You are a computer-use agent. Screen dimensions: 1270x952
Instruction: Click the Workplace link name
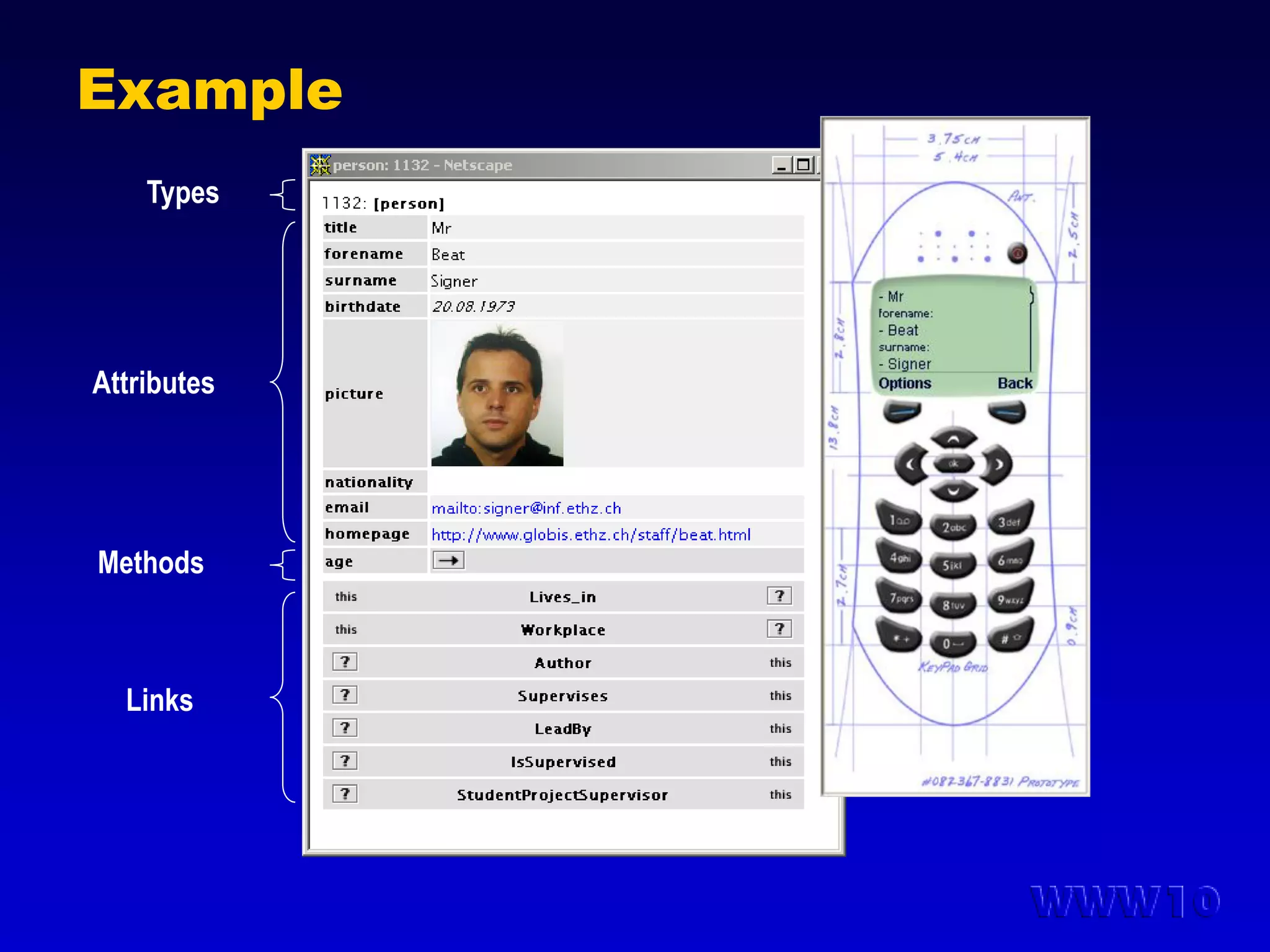(x=563, y=630)
